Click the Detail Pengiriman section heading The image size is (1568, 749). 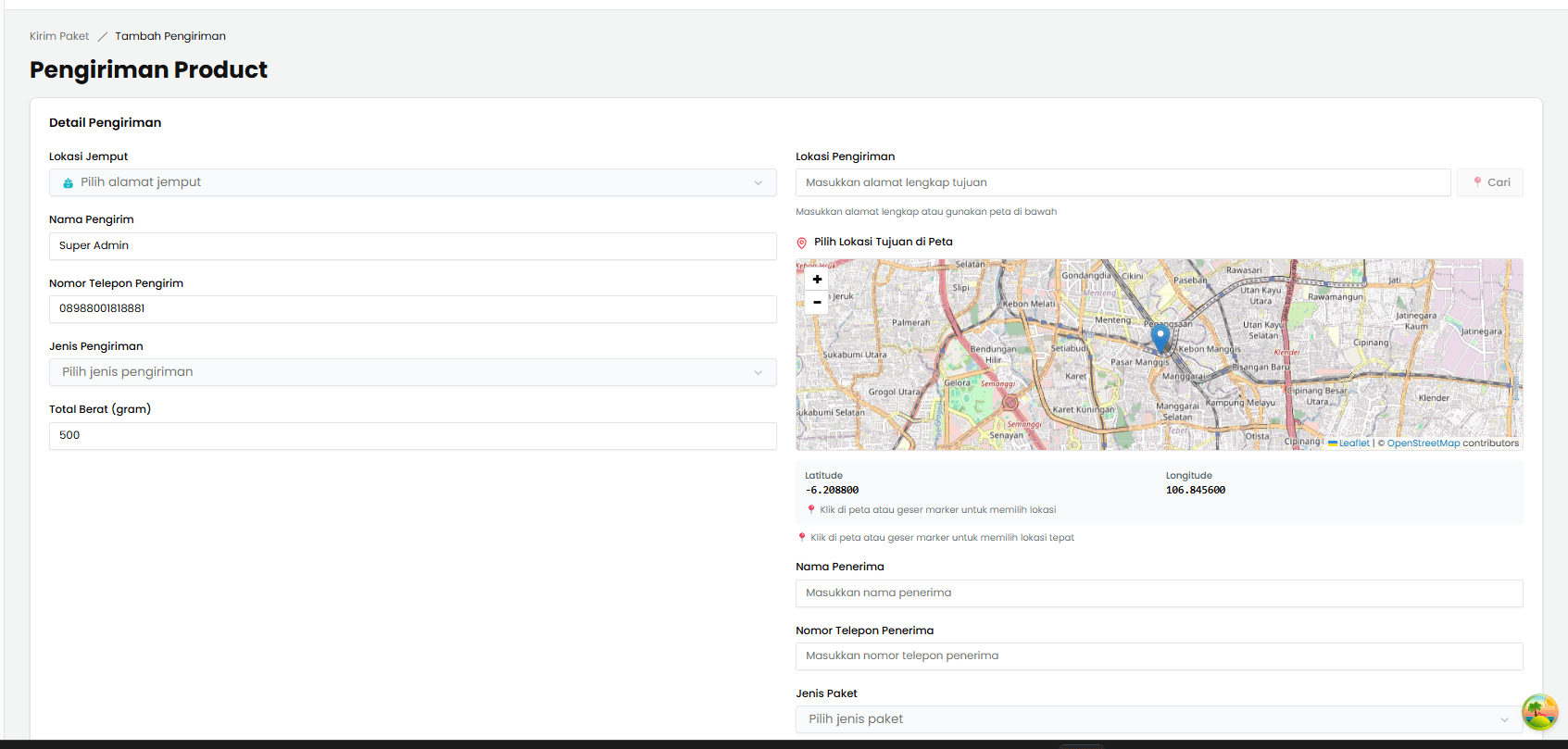[106, 122]
